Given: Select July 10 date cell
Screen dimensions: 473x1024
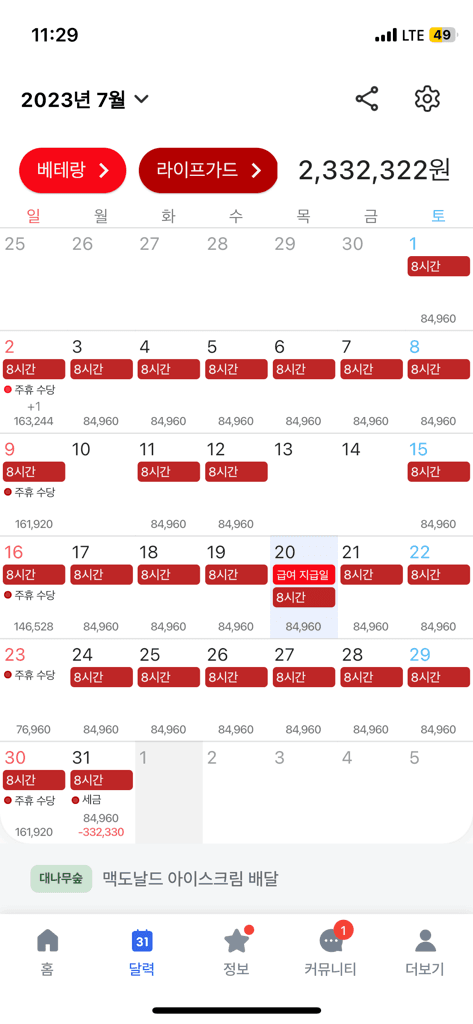Looking at the screenshot, I should pyautogui.click(x=101, y=485).
